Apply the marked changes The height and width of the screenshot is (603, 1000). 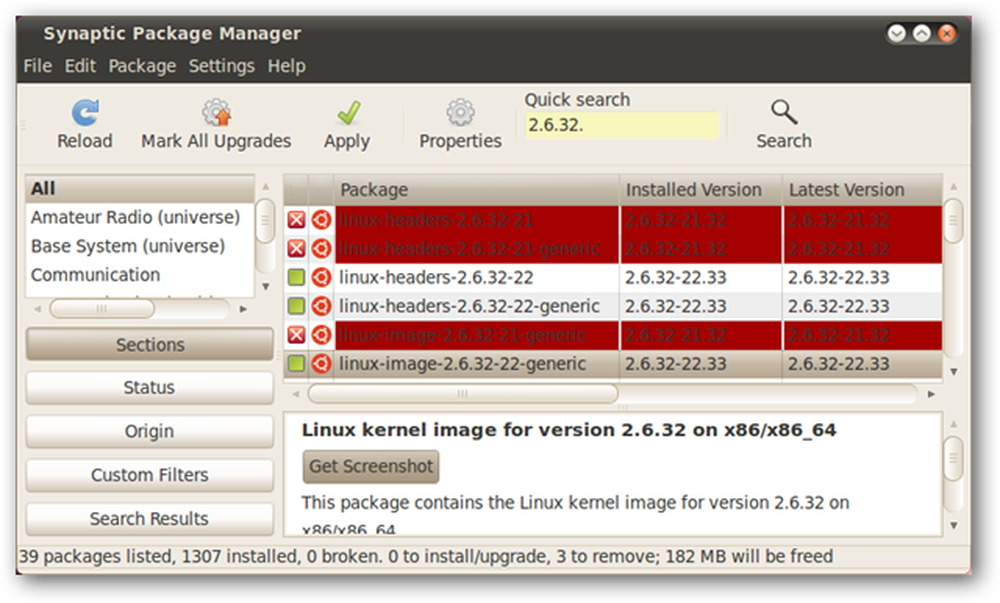[x=347, y=125]
